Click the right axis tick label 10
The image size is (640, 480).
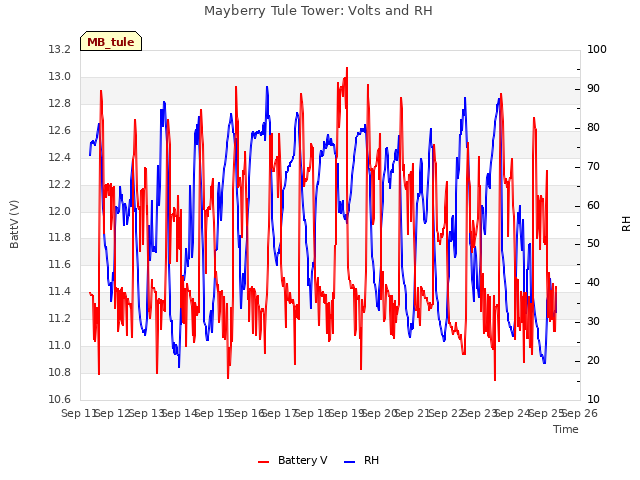(x=593, y=399)
